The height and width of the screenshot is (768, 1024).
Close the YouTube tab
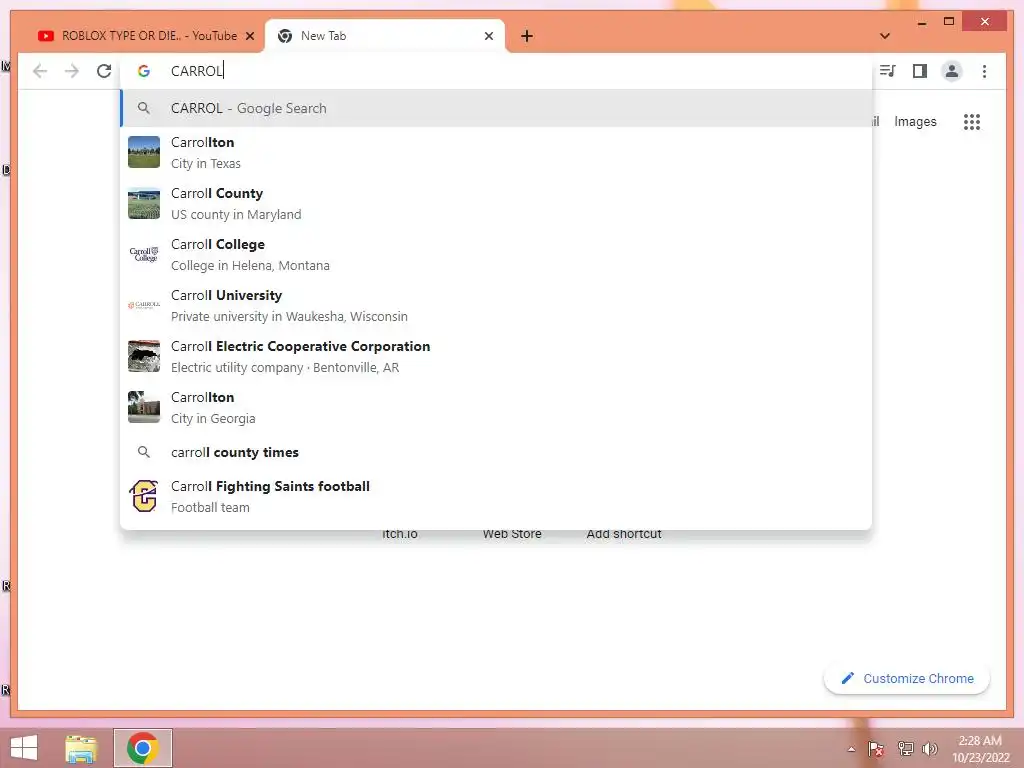point(249,36)
